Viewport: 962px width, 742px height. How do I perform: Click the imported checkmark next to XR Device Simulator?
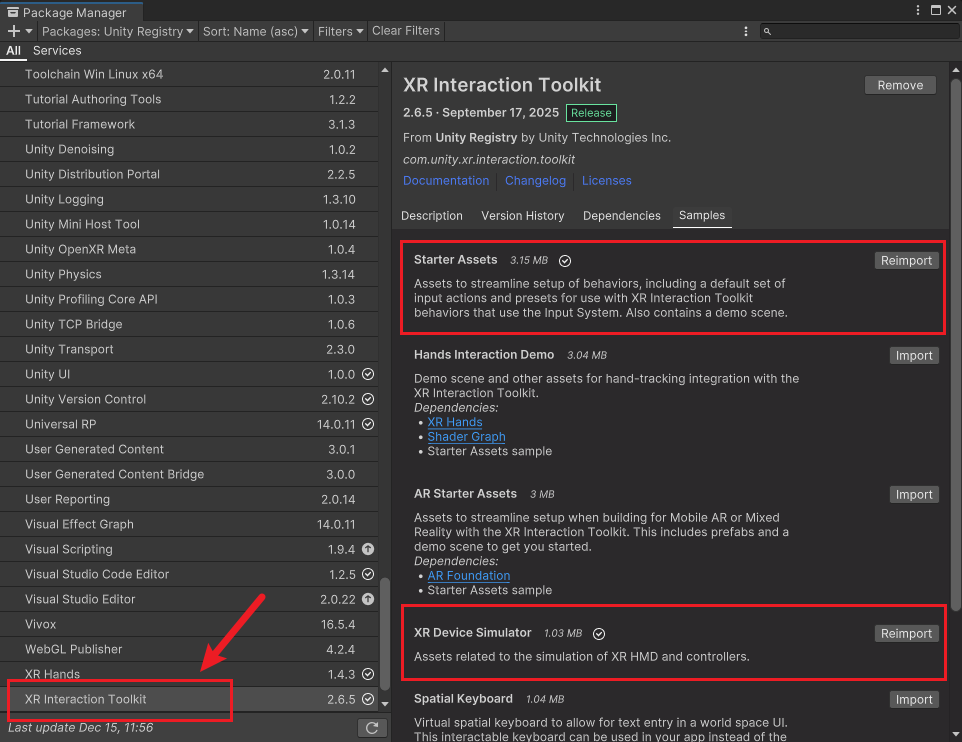tap(599, 634)
